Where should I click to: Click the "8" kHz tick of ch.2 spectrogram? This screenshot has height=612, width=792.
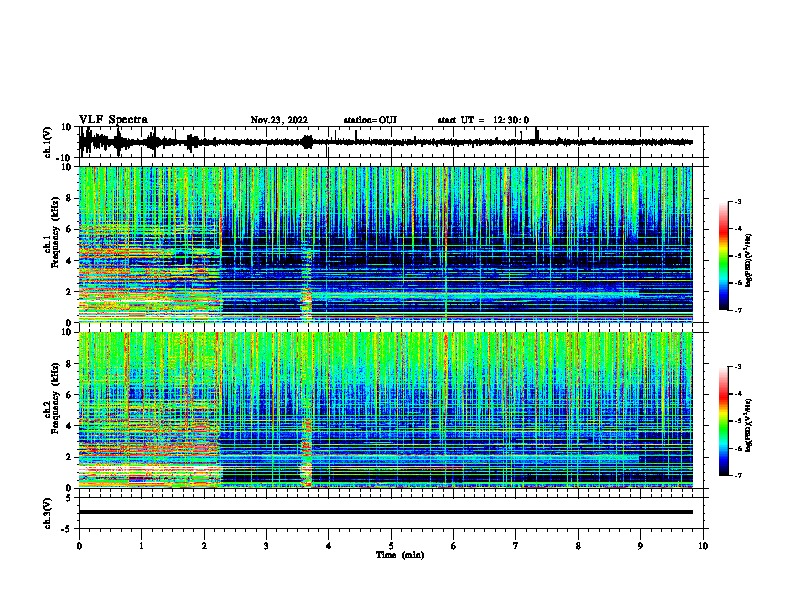pyautogui.click(x=69, y=364)
